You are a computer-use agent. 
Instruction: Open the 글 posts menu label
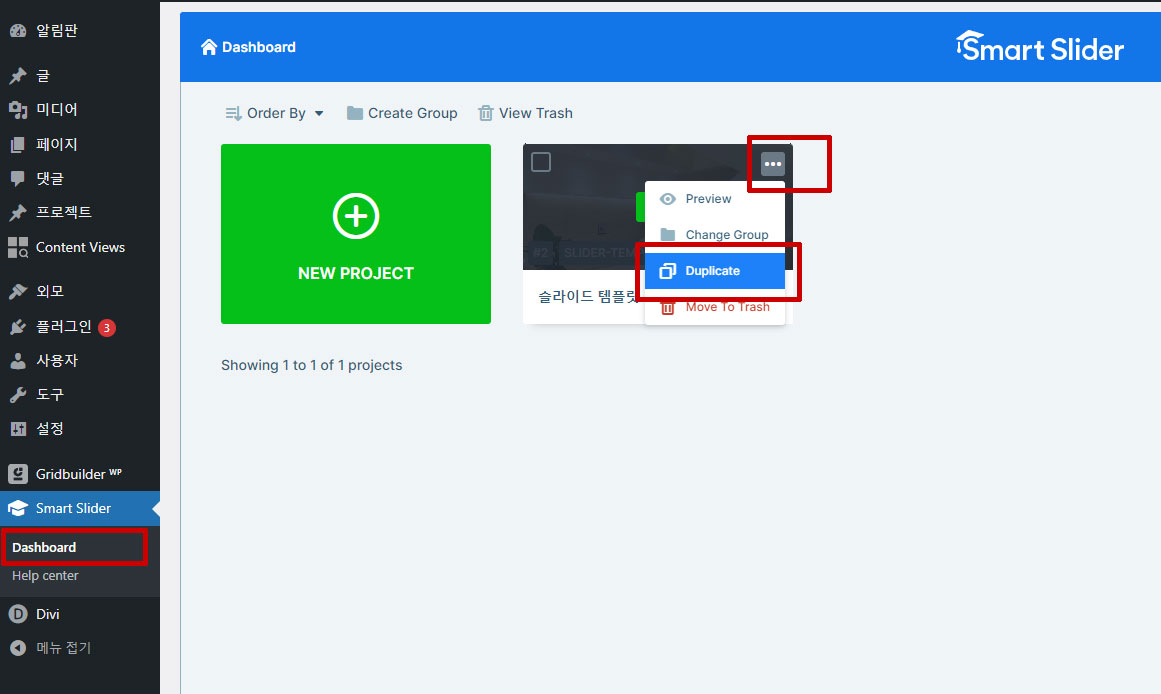click(x=43, y=76)
